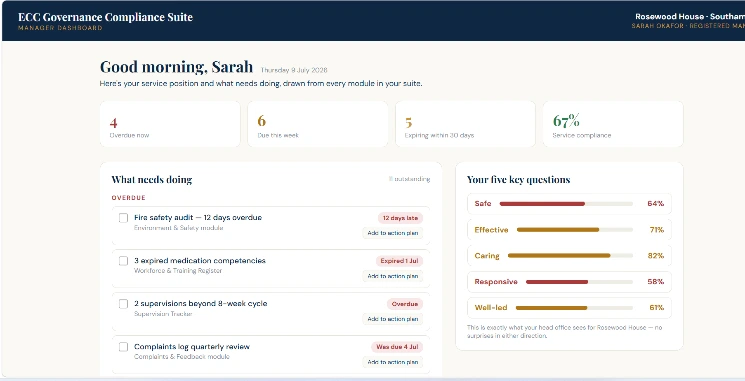Tick the Complaints log quarterly review checkbox
Image resolution: width=745 pixels, height=381 pixels.
124,347
